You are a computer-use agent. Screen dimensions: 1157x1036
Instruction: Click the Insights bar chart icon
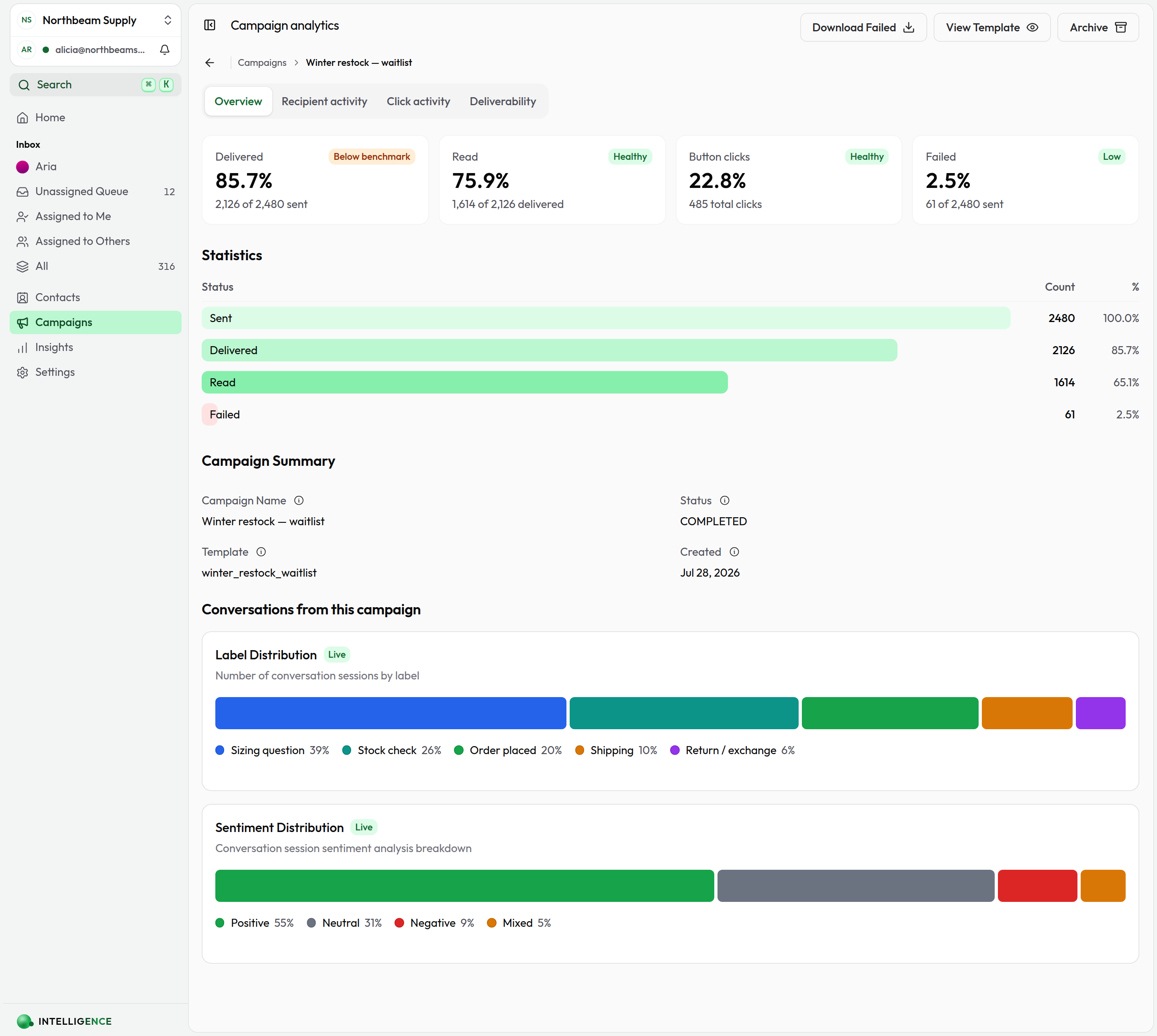click(23, 348)
